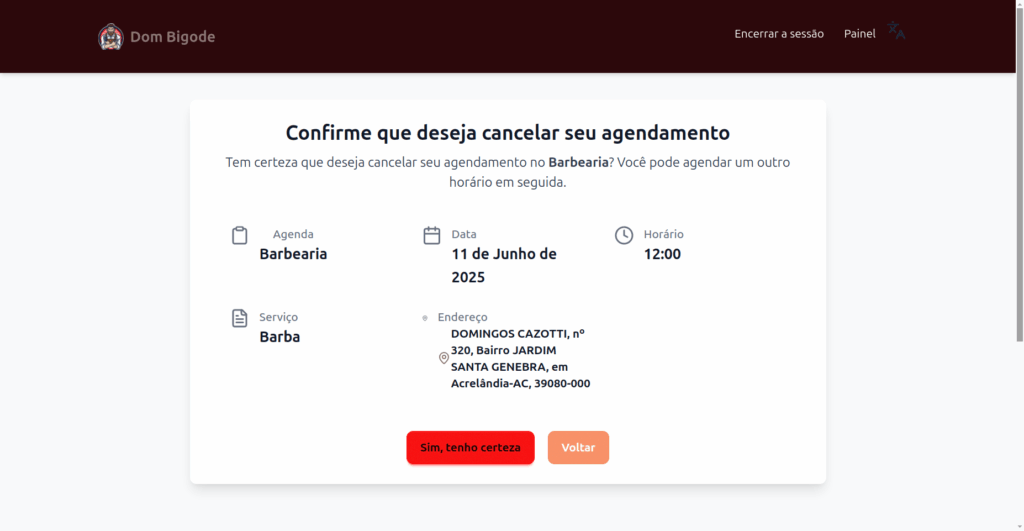Click the vertical page scrollbar thumb

pyautogui.click(x=1019, y=171)
